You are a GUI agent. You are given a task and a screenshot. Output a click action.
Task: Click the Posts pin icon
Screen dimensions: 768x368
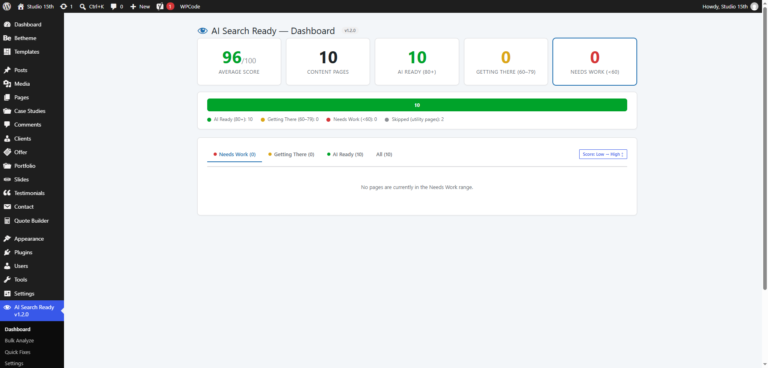(7, 70)
